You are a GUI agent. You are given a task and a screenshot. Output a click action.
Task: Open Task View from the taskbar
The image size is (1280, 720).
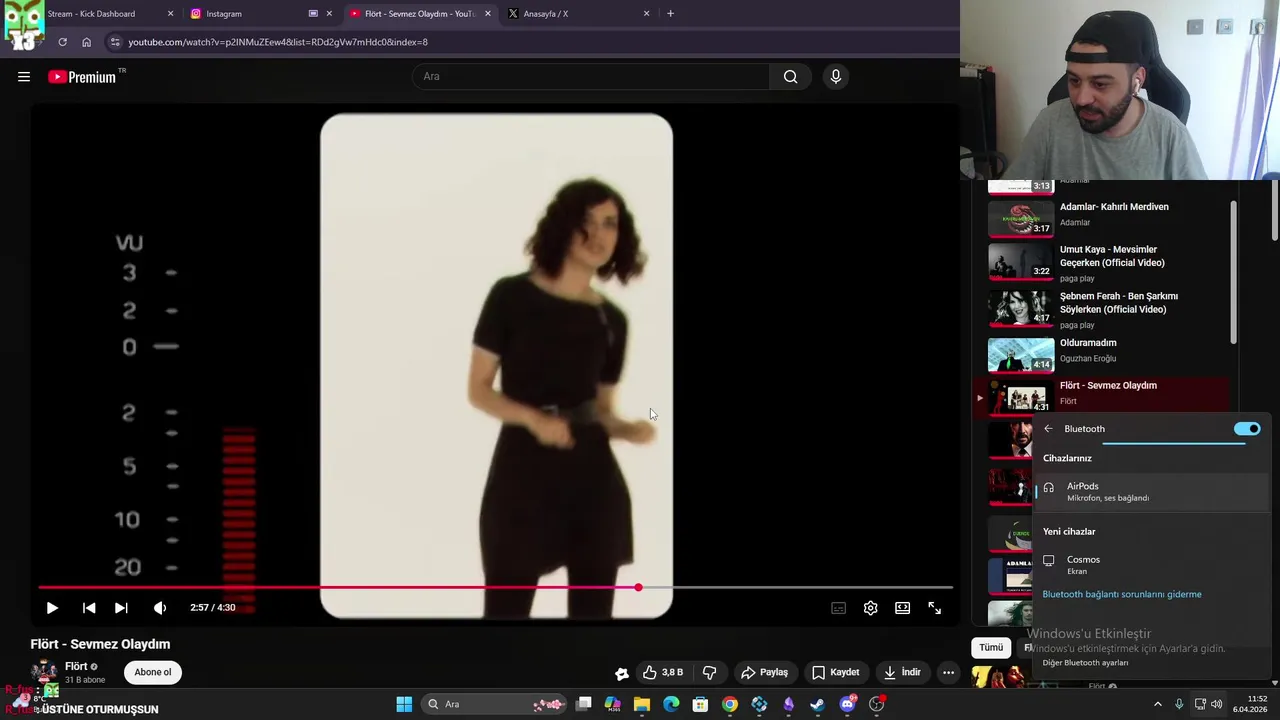pyautogui.click(x=584, y=704)
